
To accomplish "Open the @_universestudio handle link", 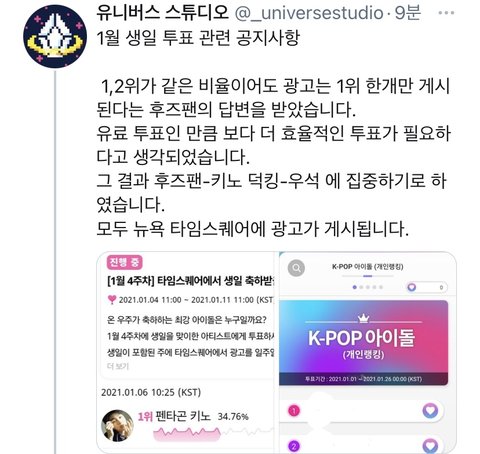I will click(x=309, y=13).
